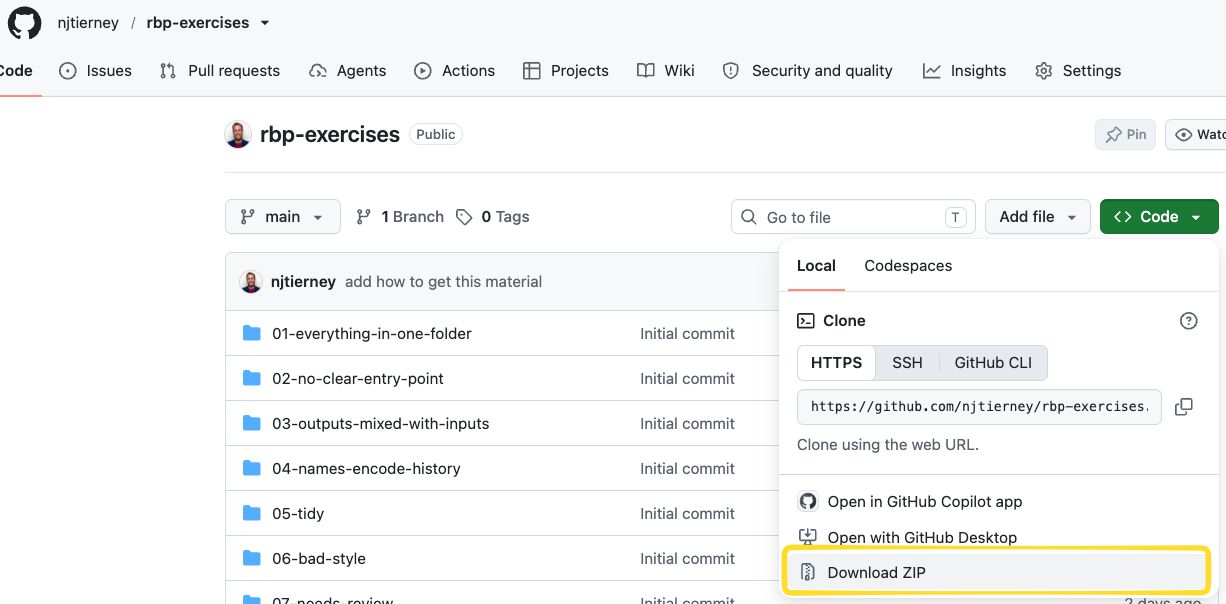The image size is (1226, 604).
Task: Copy the clone URL to clipboard
Action: 1183,407
